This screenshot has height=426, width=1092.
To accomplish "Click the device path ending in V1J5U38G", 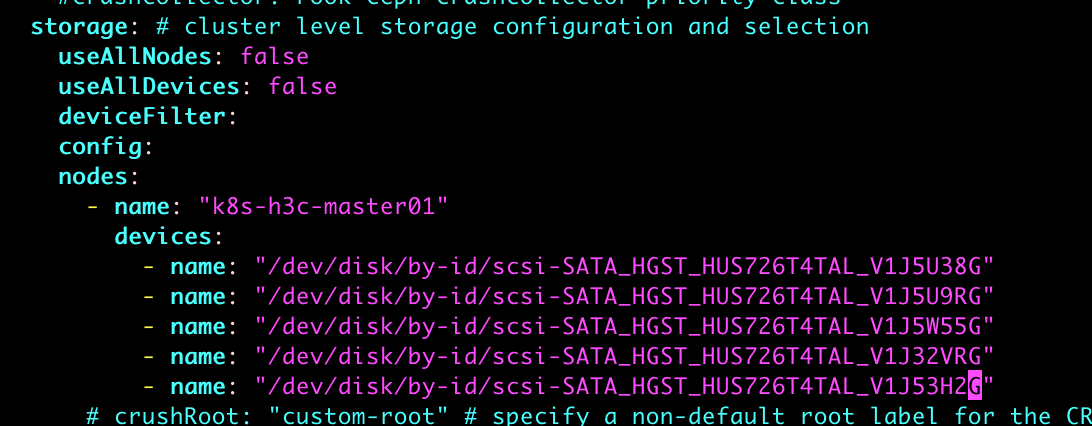I will [624, 267].
